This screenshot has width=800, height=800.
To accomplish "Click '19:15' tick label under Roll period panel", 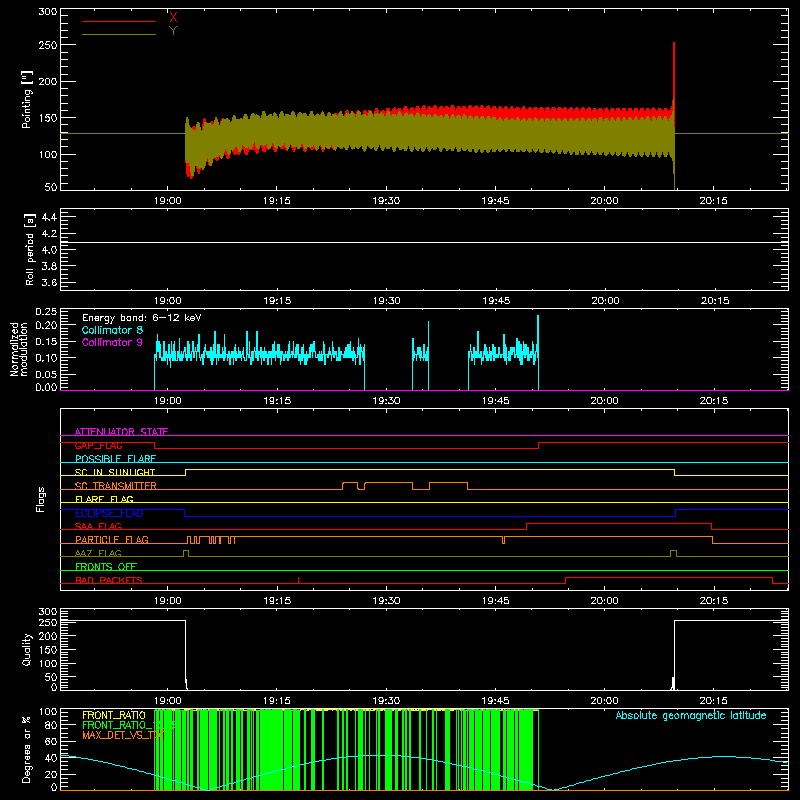I will [277, 301].
